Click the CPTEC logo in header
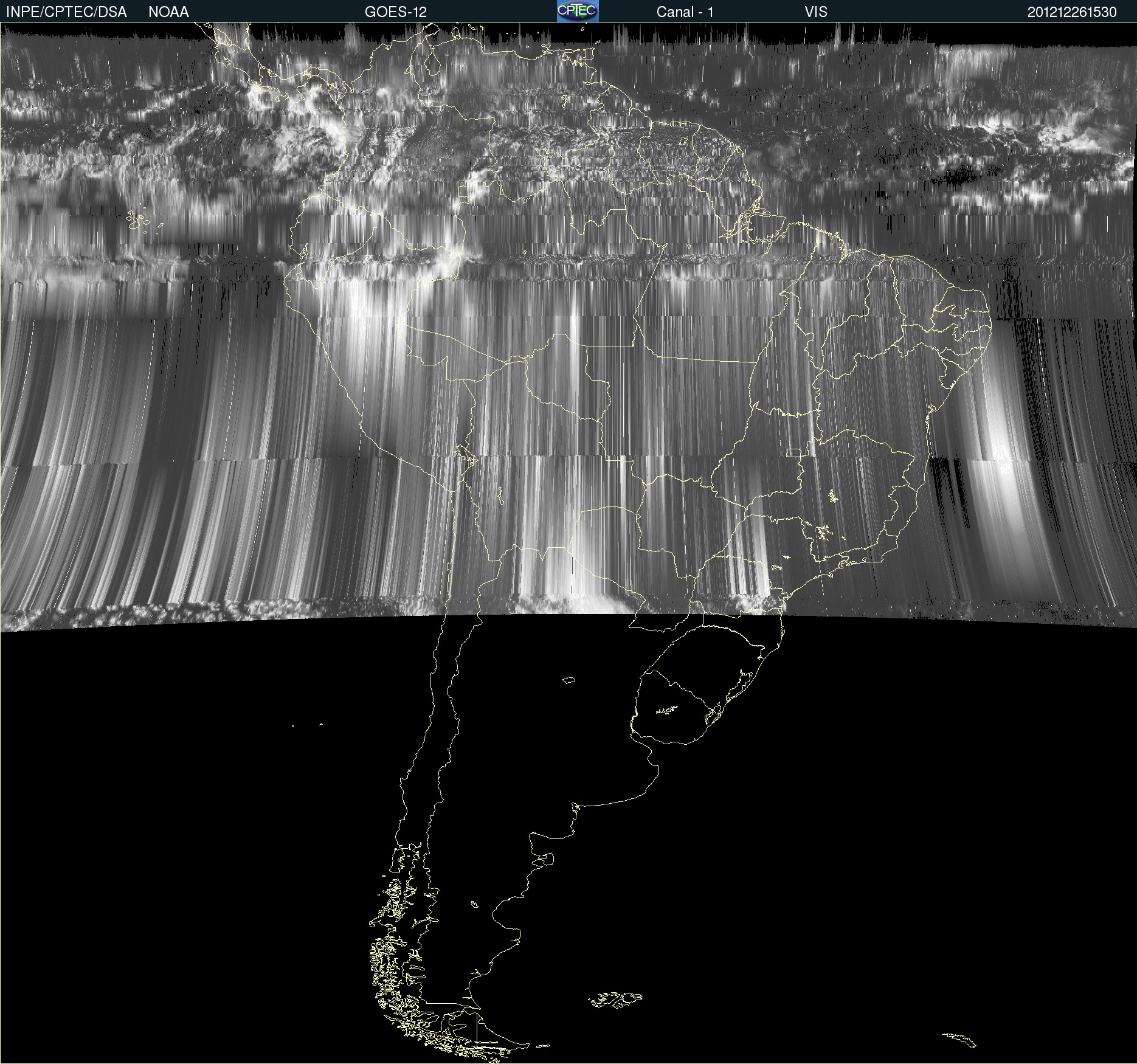 click(x=578, y=11)
